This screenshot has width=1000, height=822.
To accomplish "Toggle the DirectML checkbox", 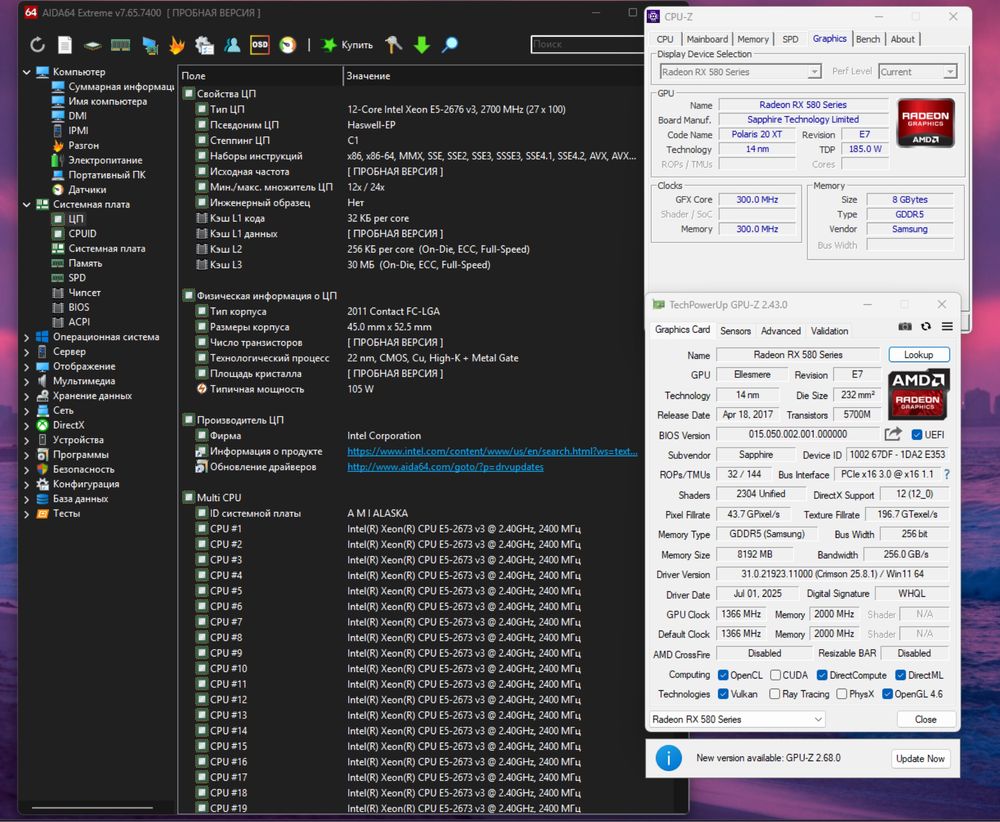I will (x=901, y=675).
